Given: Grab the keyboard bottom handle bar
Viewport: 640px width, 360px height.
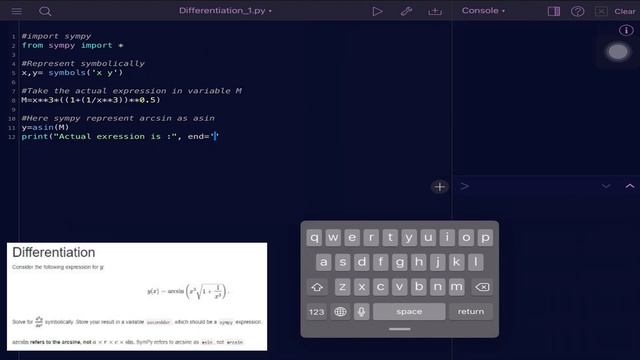Looking at the screenshot, I should pos(400,329).
